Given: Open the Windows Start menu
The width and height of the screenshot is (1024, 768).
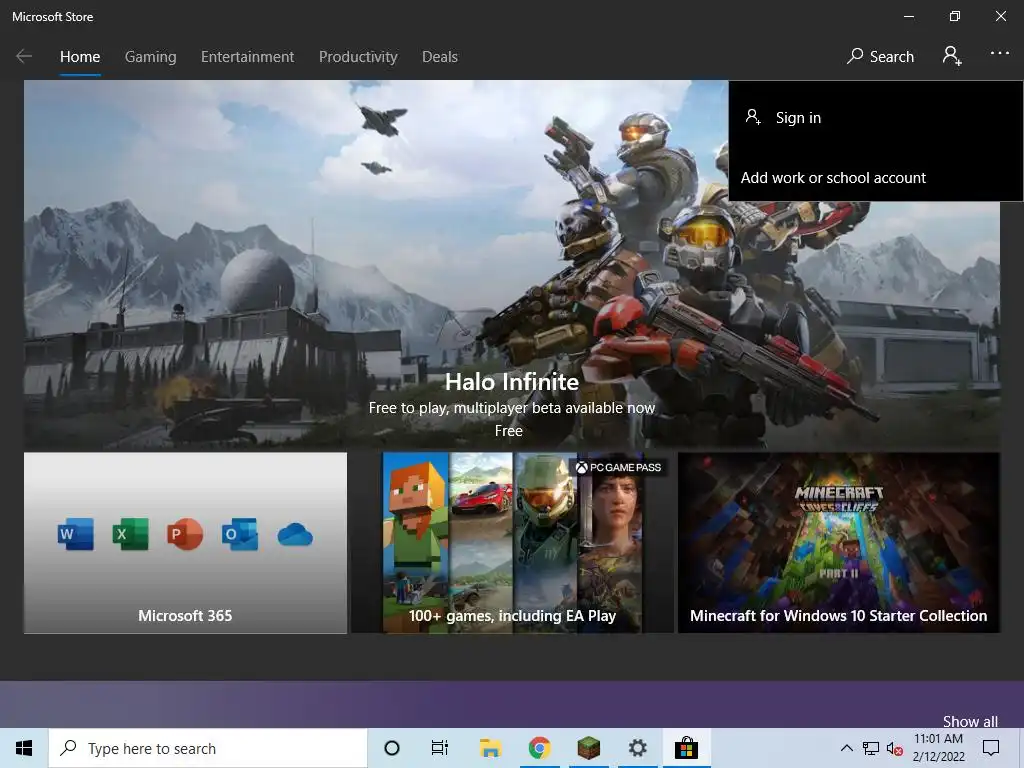Looking at the screenshot, I should click(x=24, y=748).
